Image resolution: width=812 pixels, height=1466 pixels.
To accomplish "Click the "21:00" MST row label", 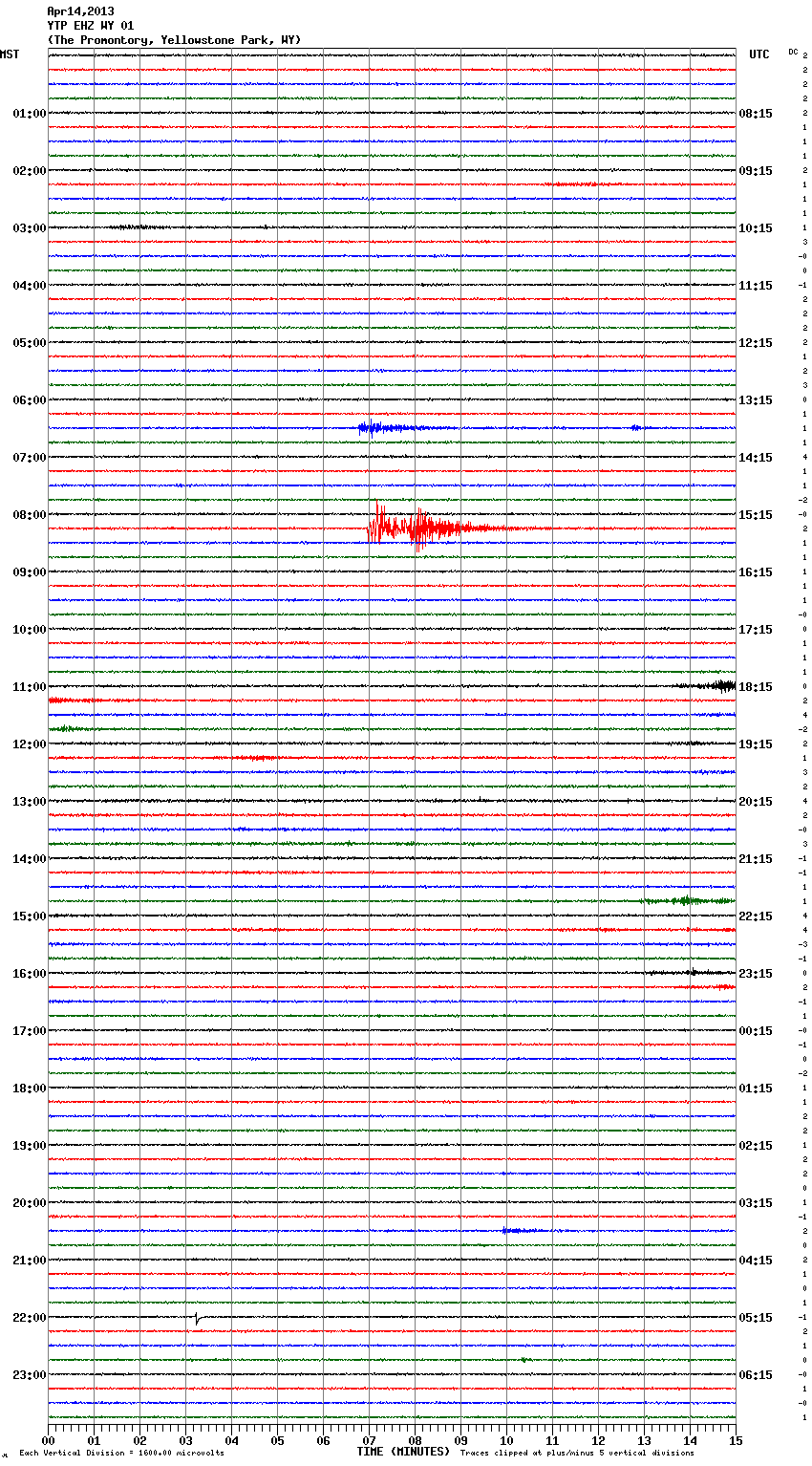I will point(30,1261).
